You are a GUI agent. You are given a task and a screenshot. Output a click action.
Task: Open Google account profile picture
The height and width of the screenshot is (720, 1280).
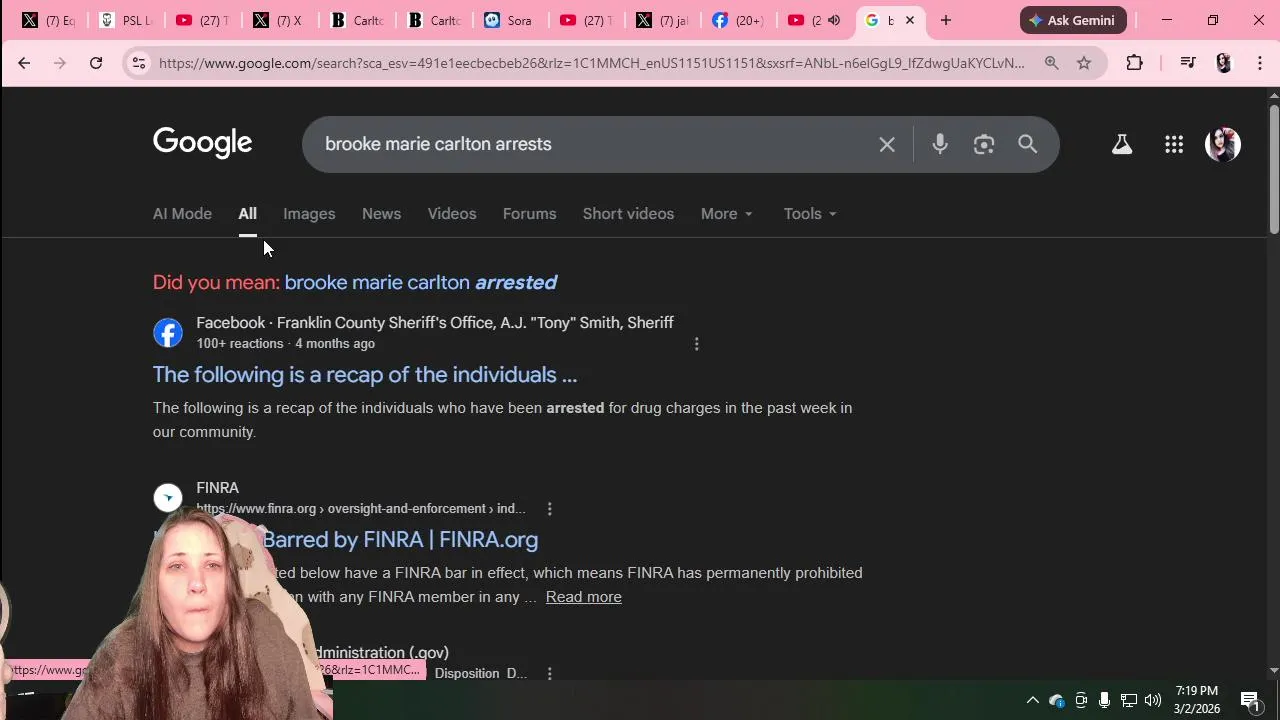tap(1223, 144)
